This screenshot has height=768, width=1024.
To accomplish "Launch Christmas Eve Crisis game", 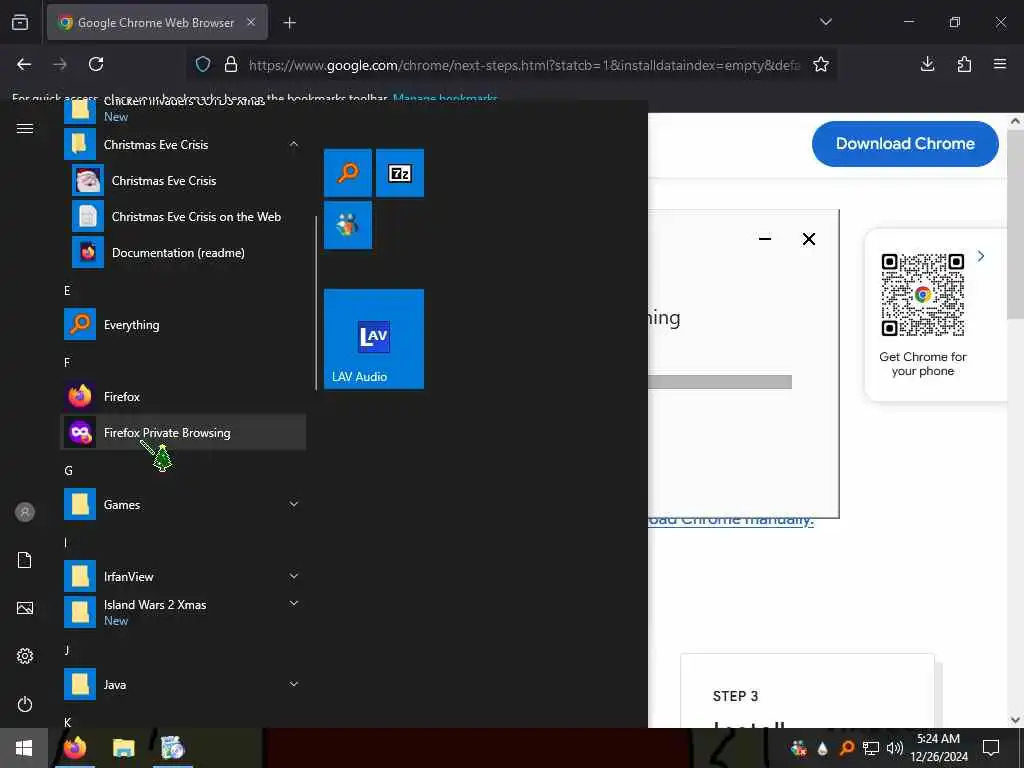I will pyautogui.click(x=183, y=181).
